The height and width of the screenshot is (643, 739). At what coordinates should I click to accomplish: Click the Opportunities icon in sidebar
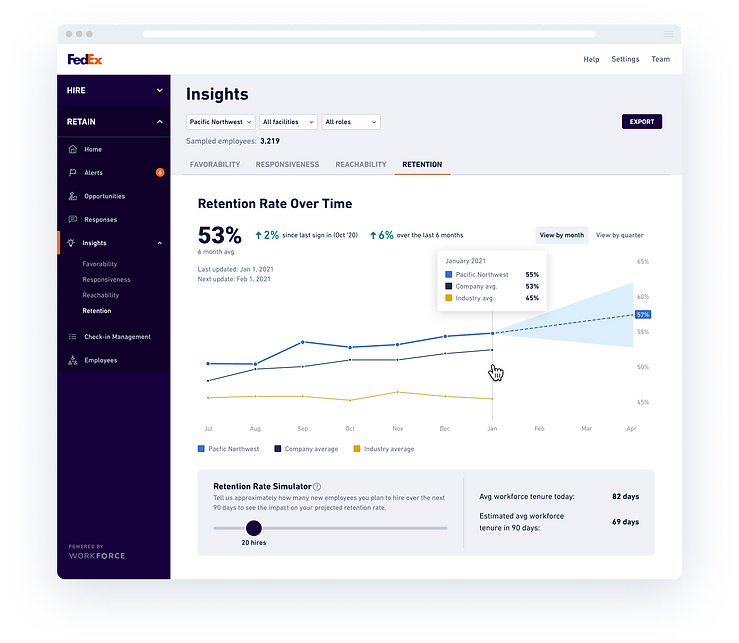coord(73,196)
